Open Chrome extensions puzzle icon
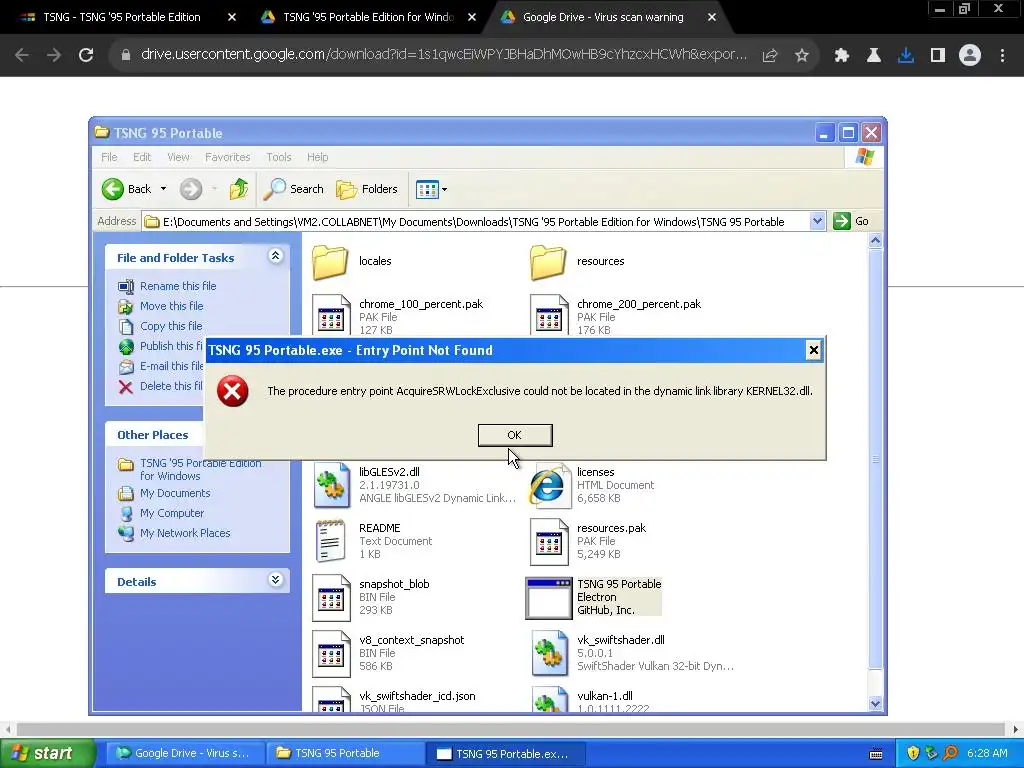This screenshot has height=768, width=1024. pyautogui.click(x=842, y=56)
